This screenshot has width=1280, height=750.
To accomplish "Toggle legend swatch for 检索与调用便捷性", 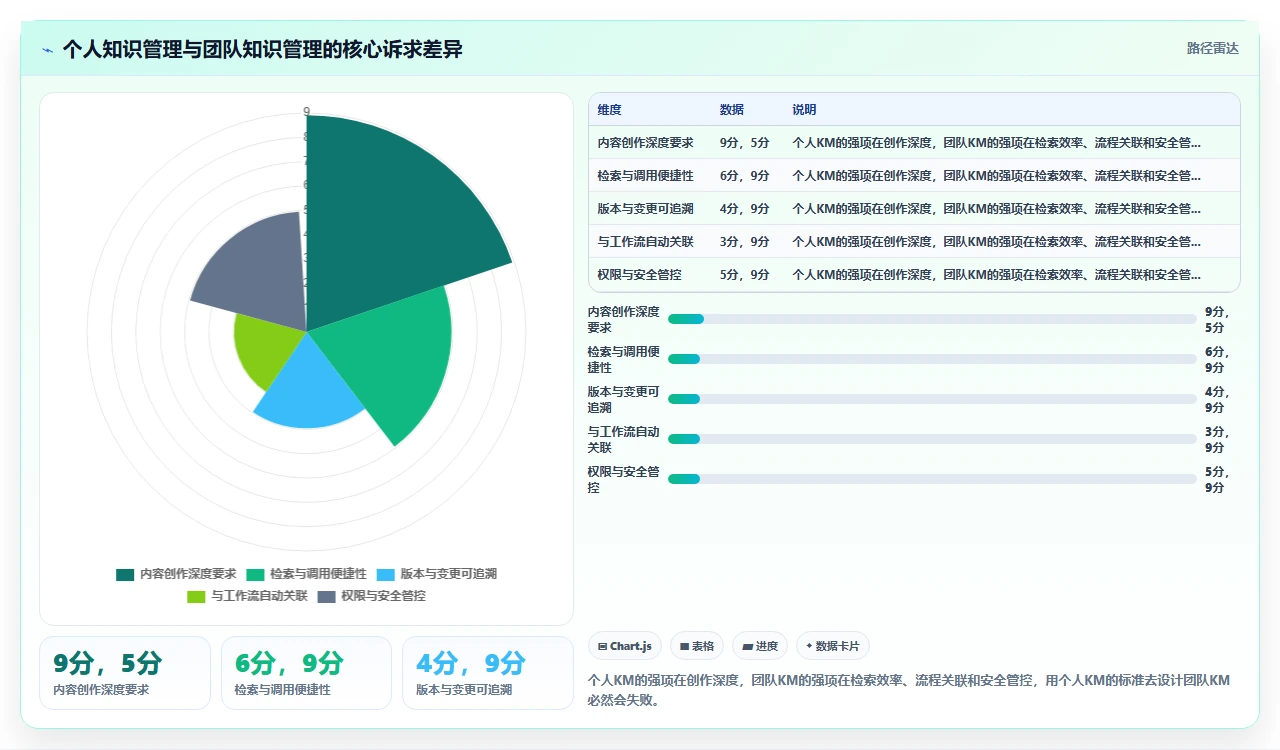I will click(x=255, y=574).
